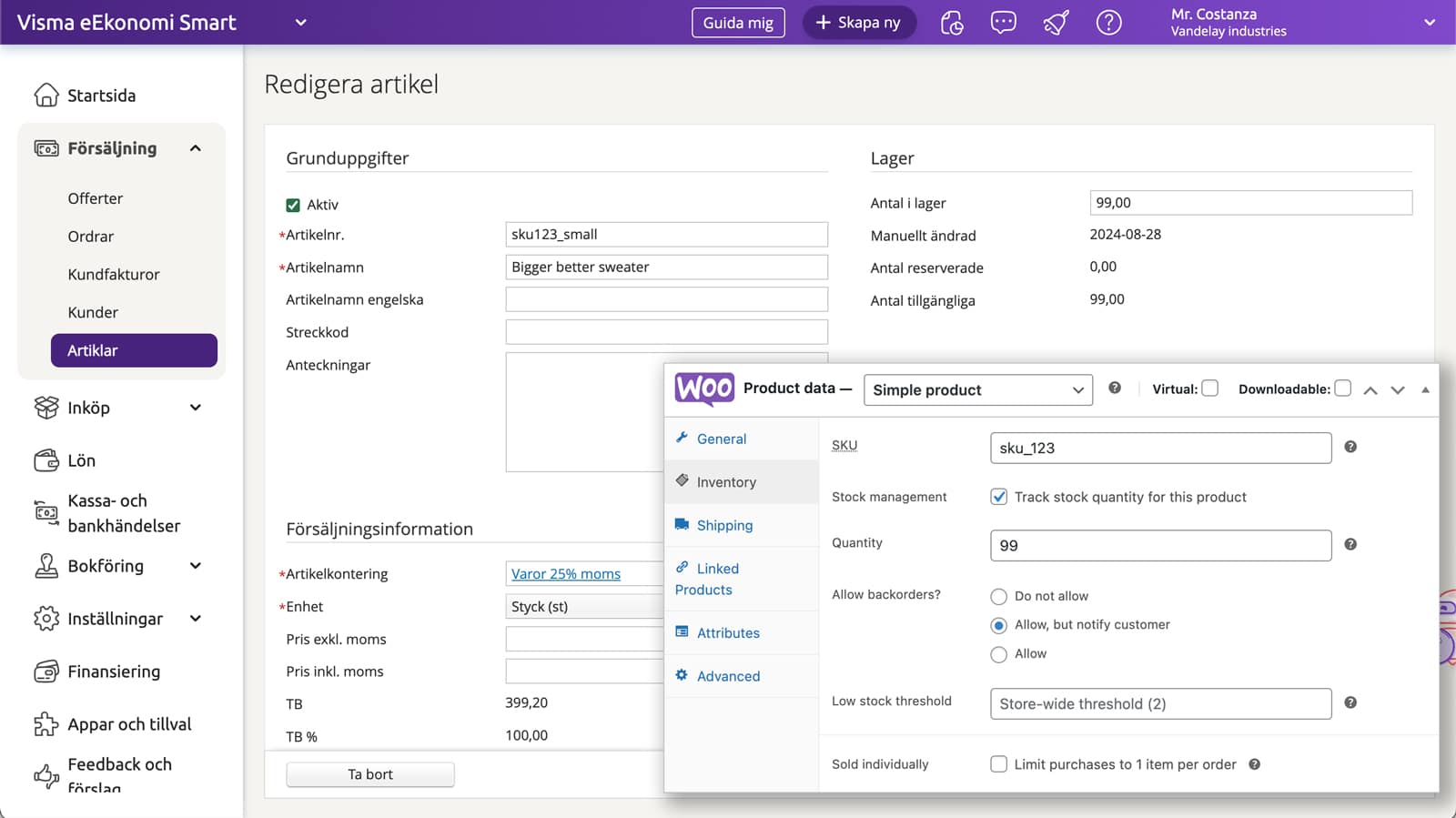This screenshot has width=1456, height=818.
Task: Open the 'Varor 25% moms' link
Action: (565, 574)
